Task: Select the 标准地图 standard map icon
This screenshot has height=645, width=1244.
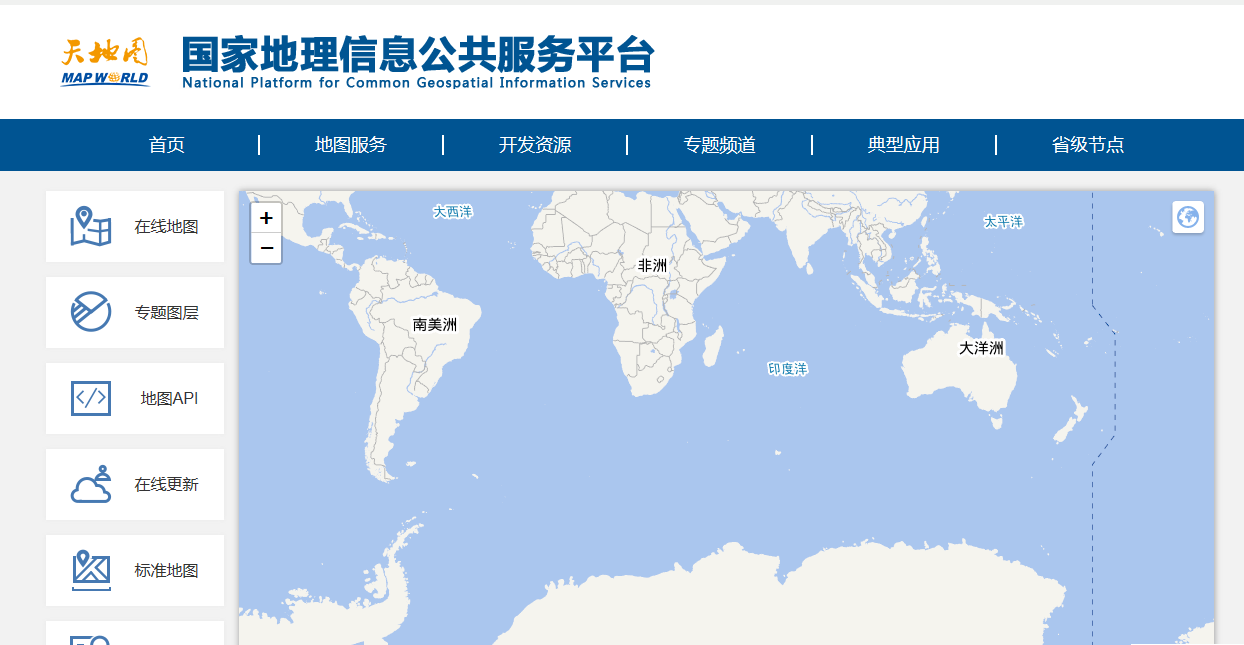Action: tap(89, 570)
